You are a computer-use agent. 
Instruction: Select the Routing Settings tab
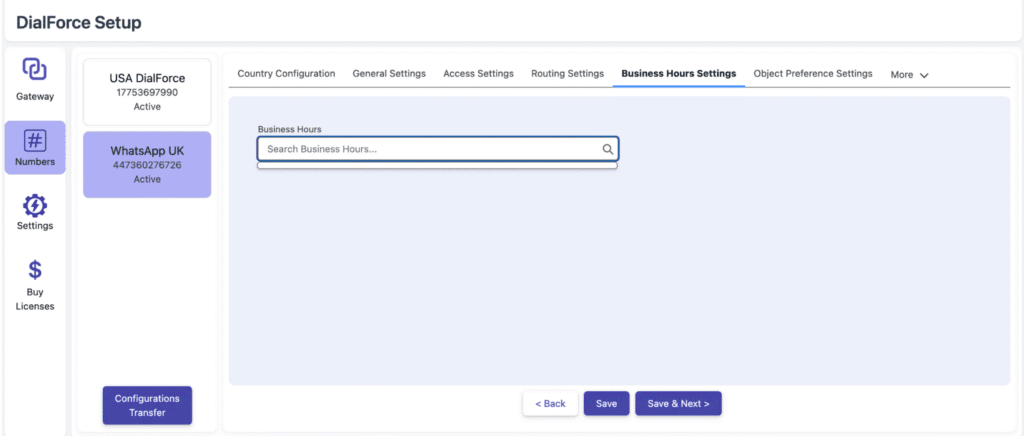(567, 74)
